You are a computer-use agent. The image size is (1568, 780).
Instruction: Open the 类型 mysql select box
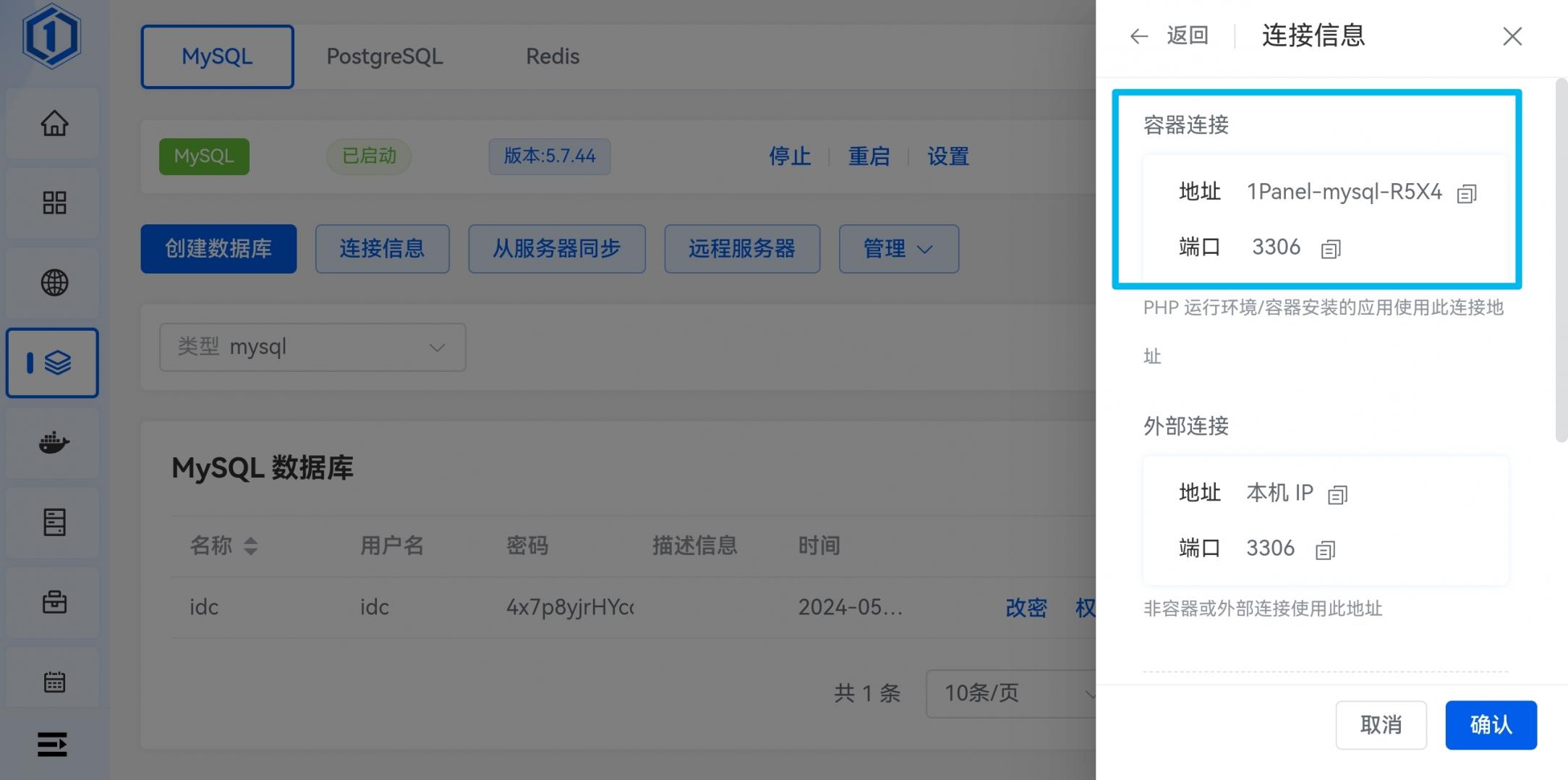[312, 347]
